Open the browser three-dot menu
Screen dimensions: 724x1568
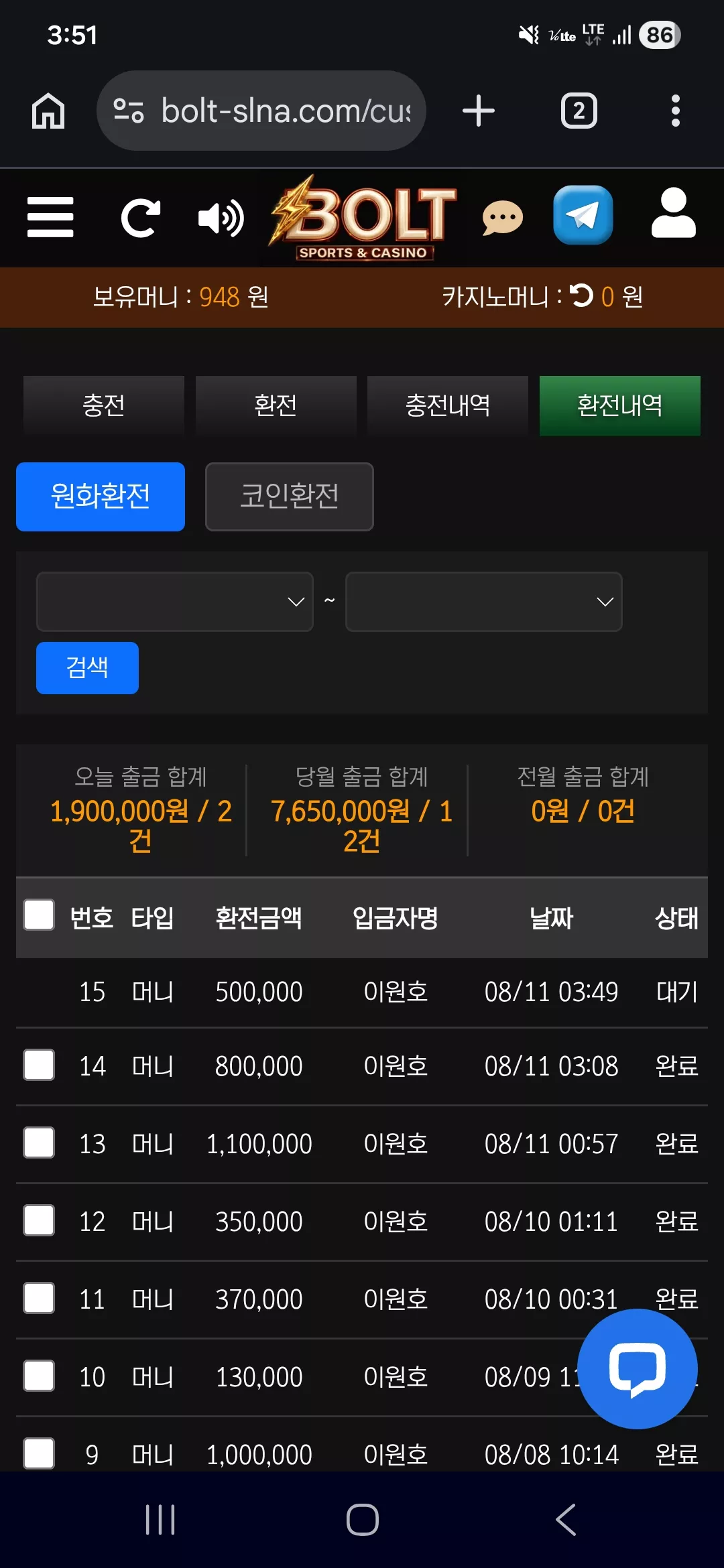[x=676, y=111]
